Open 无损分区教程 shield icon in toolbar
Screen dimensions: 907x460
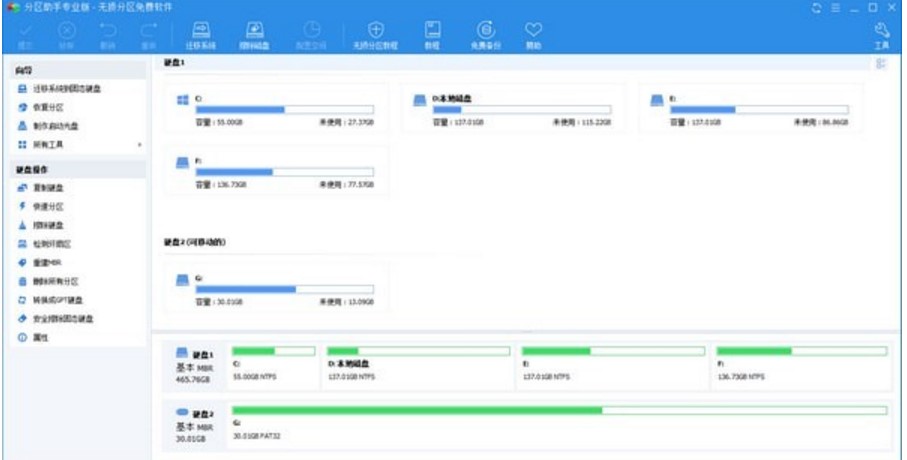(x=375, y=36)
